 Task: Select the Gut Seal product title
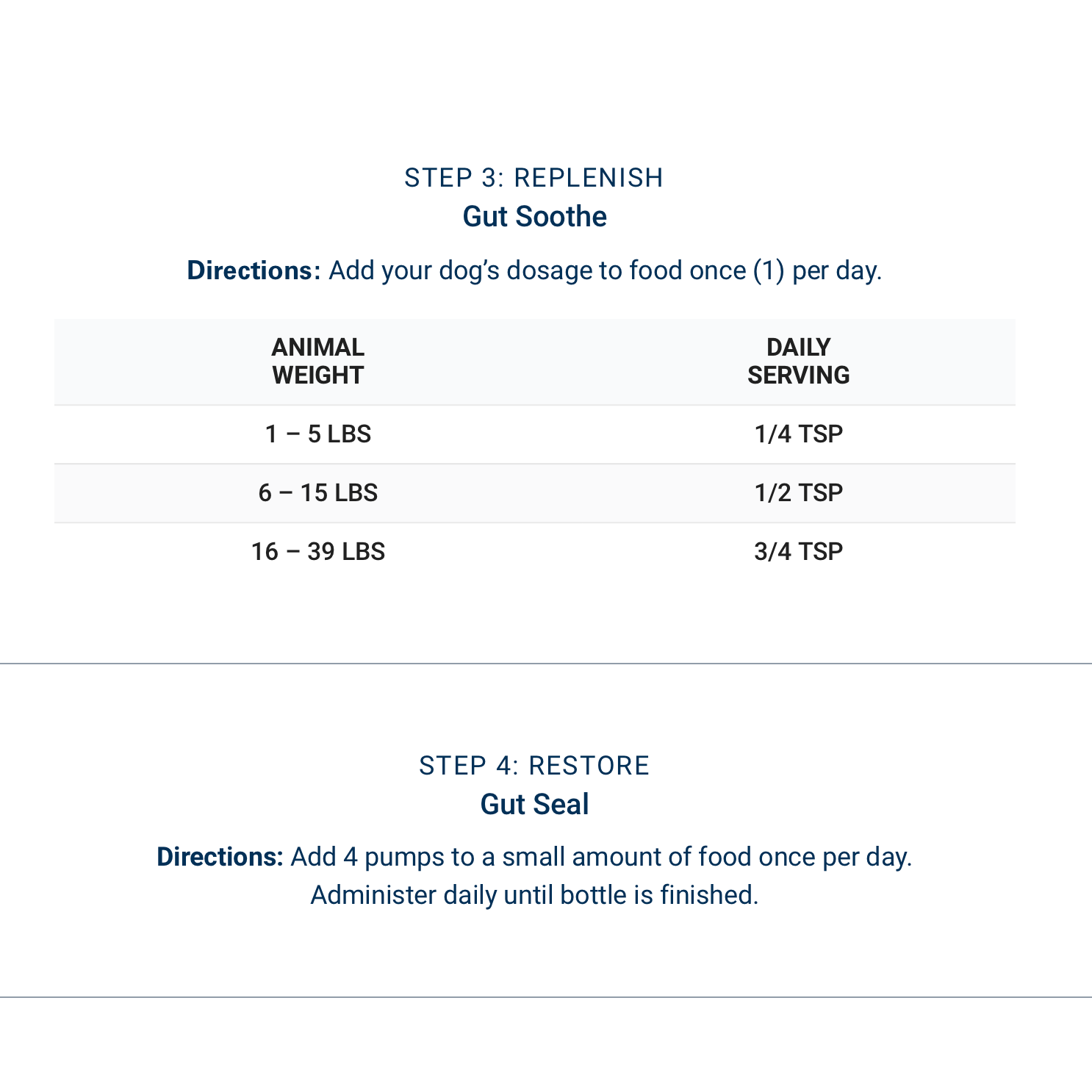[534, 805]
